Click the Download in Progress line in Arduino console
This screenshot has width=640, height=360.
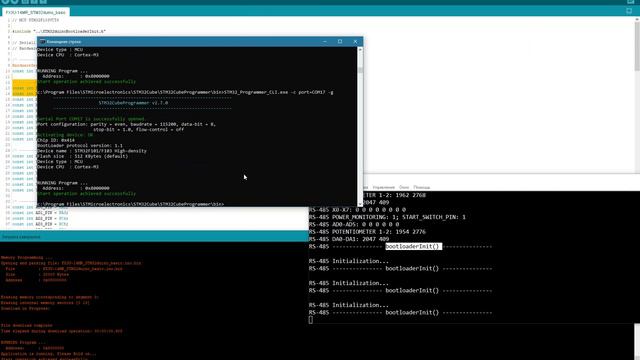(x=25, y=309)
